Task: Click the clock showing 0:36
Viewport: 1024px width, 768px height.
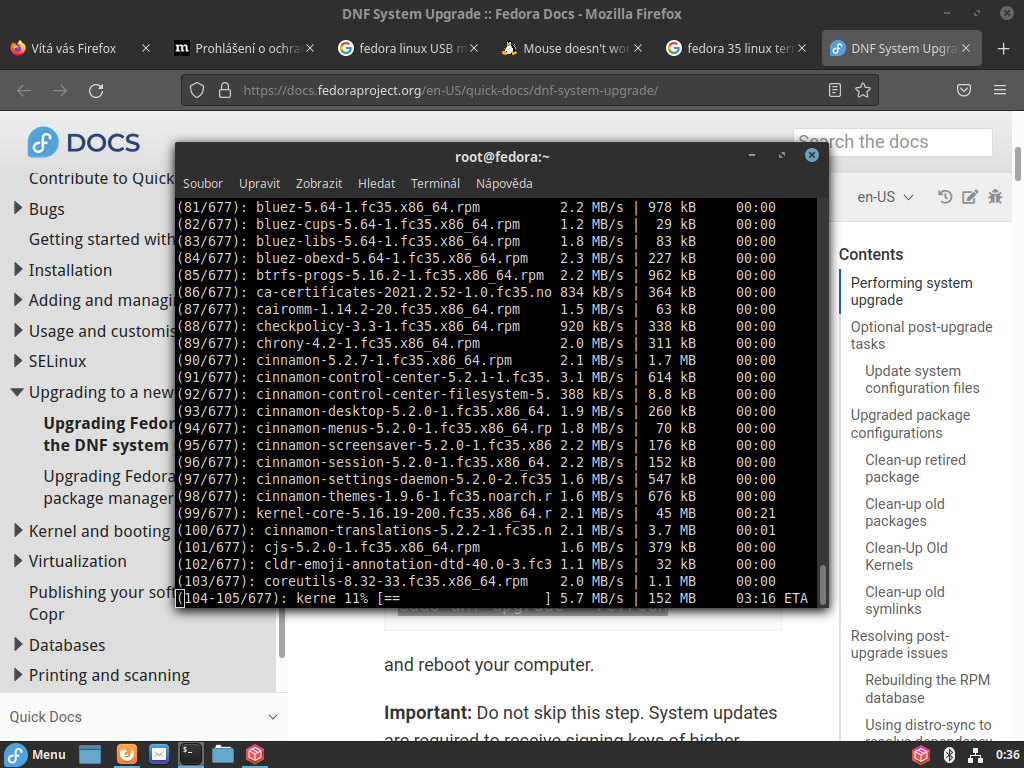Action: [1008, 755]
